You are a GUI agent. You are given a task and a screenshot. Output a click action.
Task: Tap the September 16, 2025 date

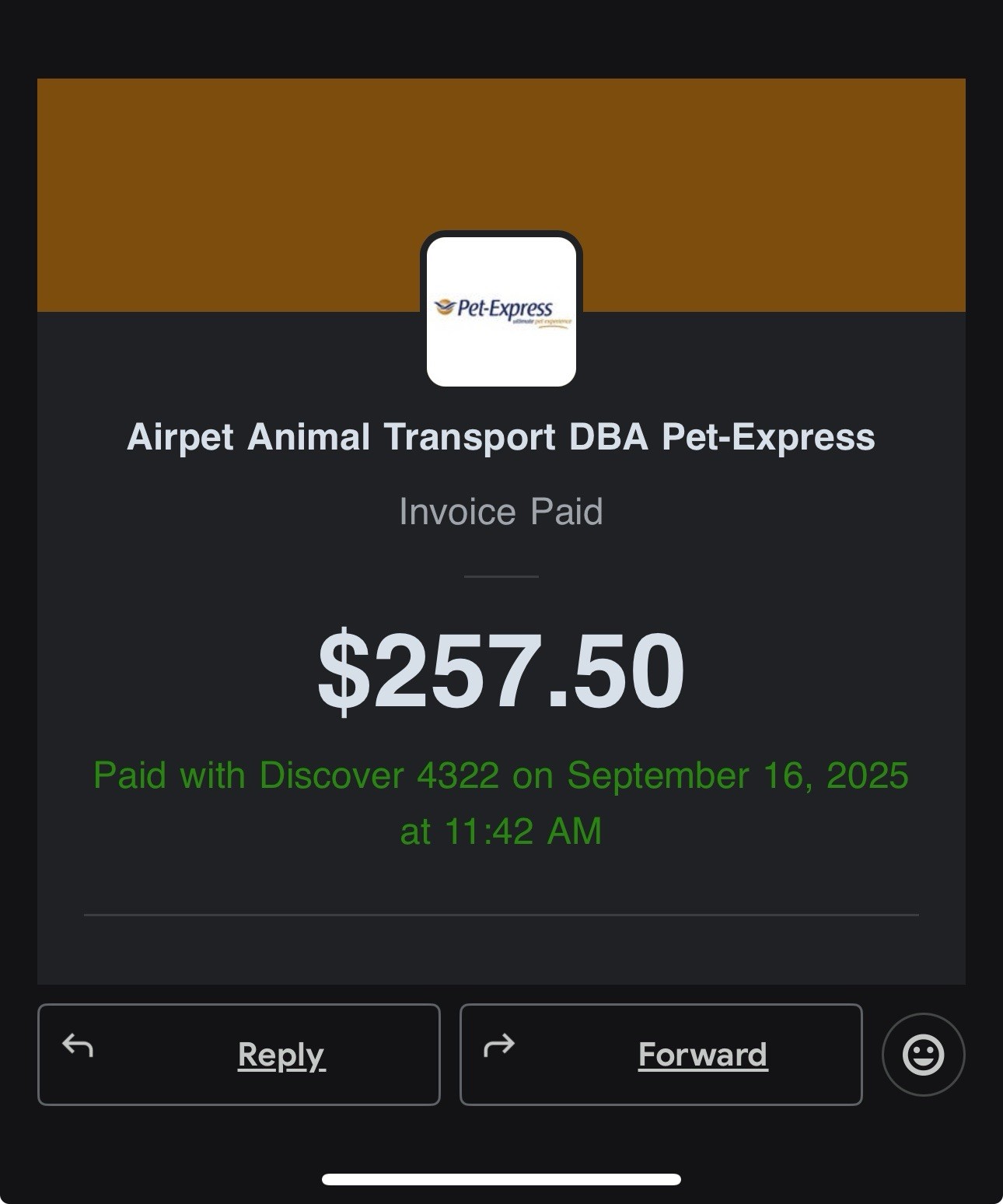tap(737, 775)
